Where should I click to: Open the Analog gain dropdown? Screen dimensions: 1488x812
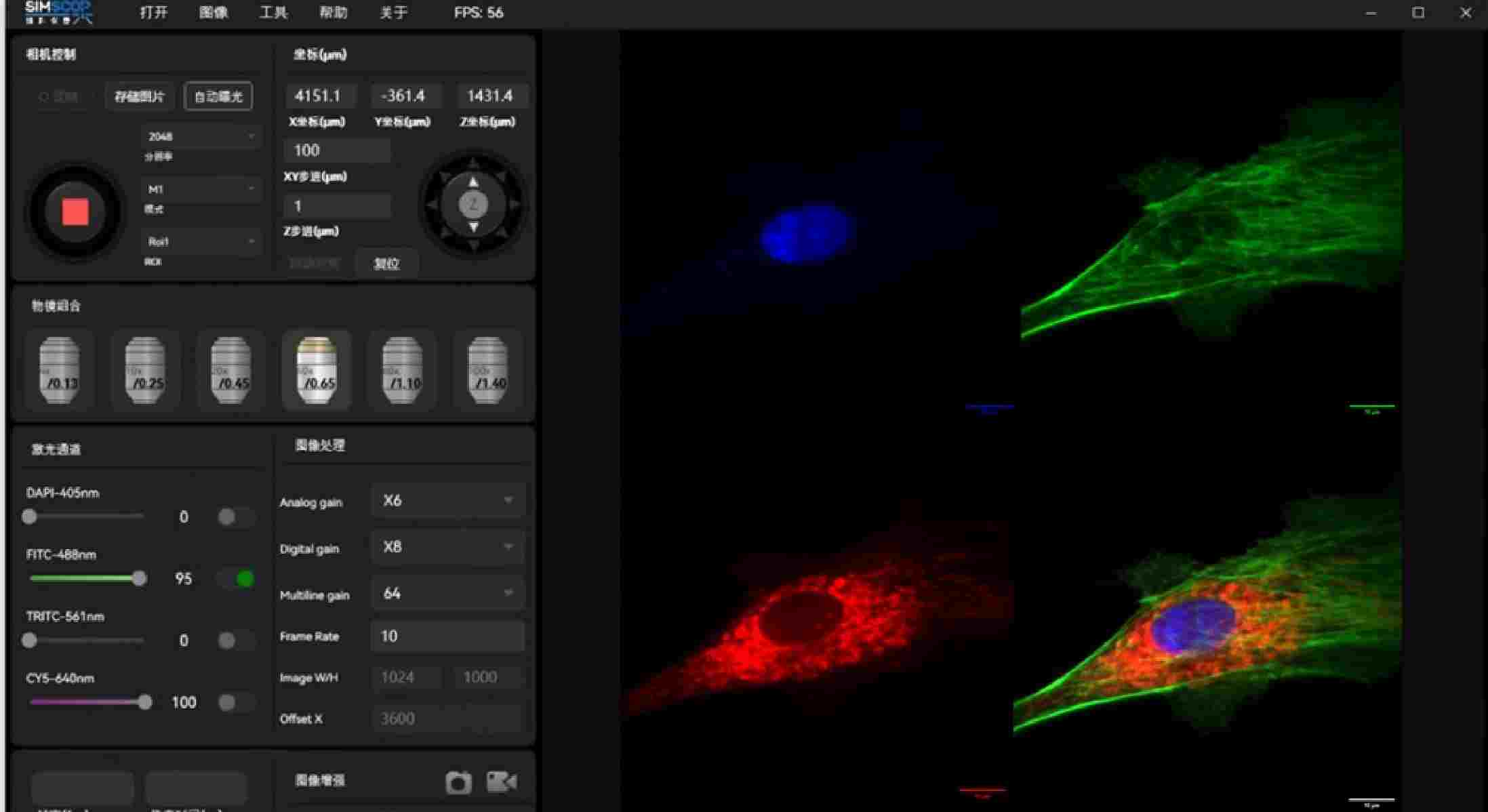(447, 500)
